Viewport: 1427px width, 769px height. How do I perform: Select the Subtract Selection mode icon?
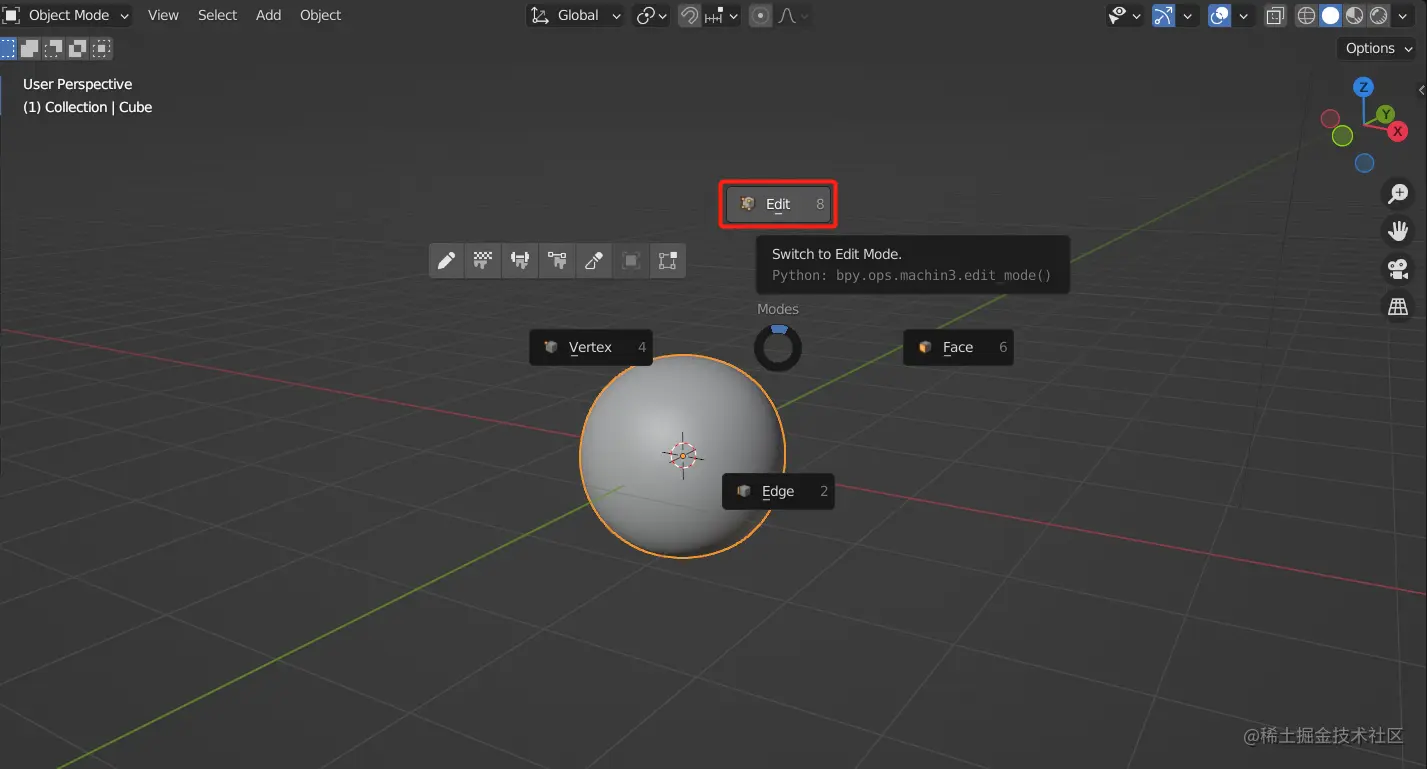click(x=54, y=47)
